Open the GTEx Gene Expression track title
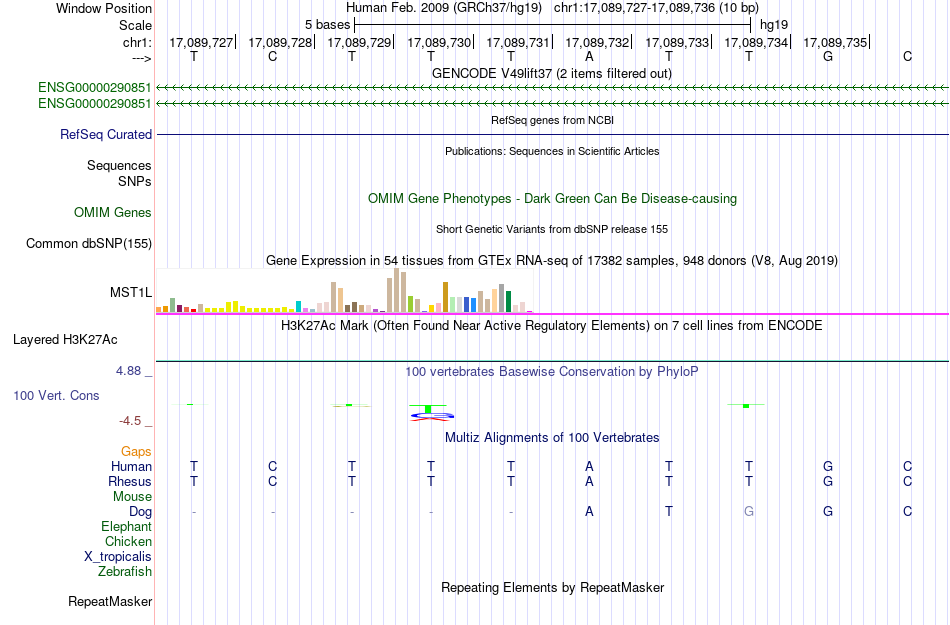This screenshot has width=950, height=625. coord(552,260)
